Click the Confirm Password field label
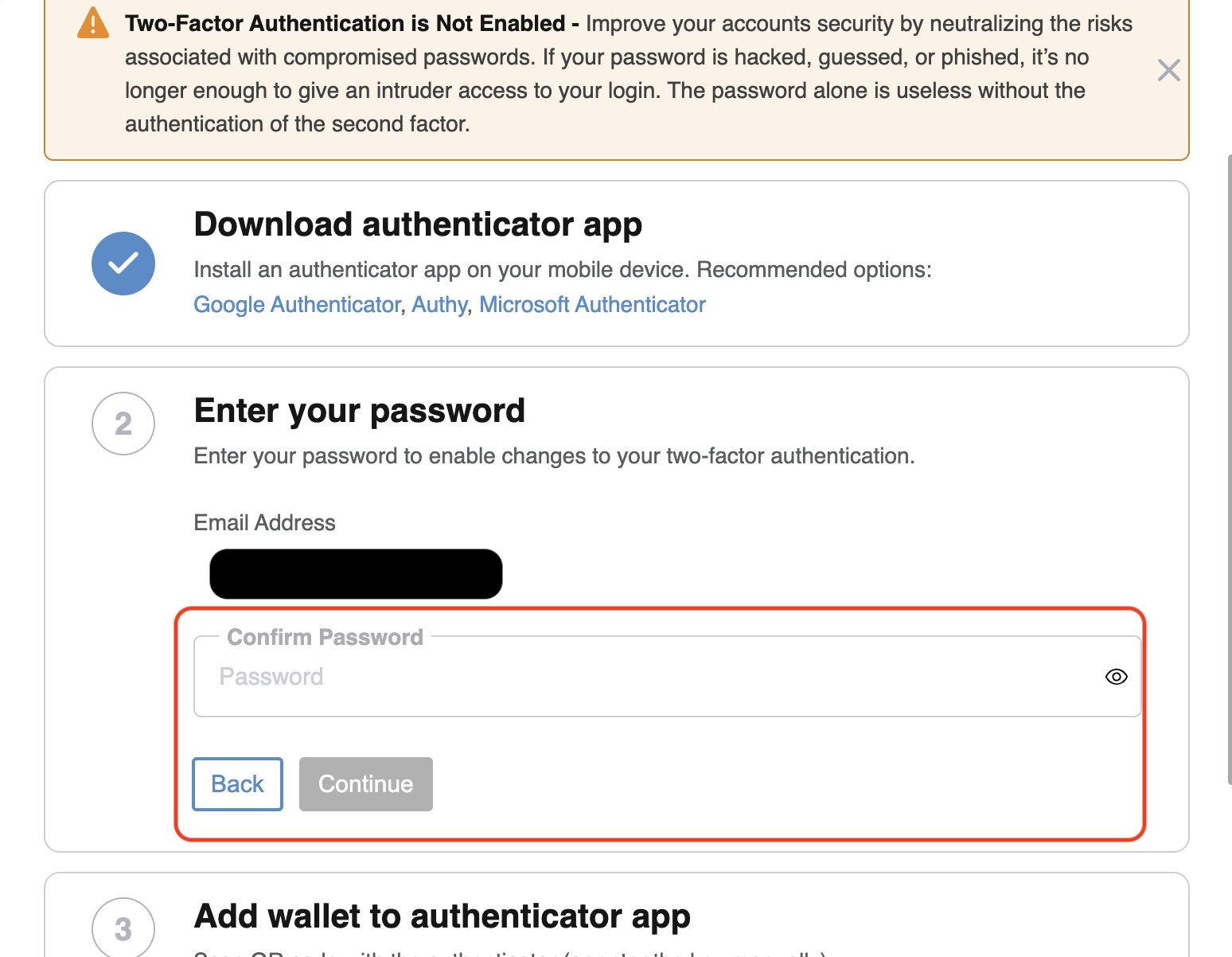This screenshot has width=1232, height=957. point(325,637)
